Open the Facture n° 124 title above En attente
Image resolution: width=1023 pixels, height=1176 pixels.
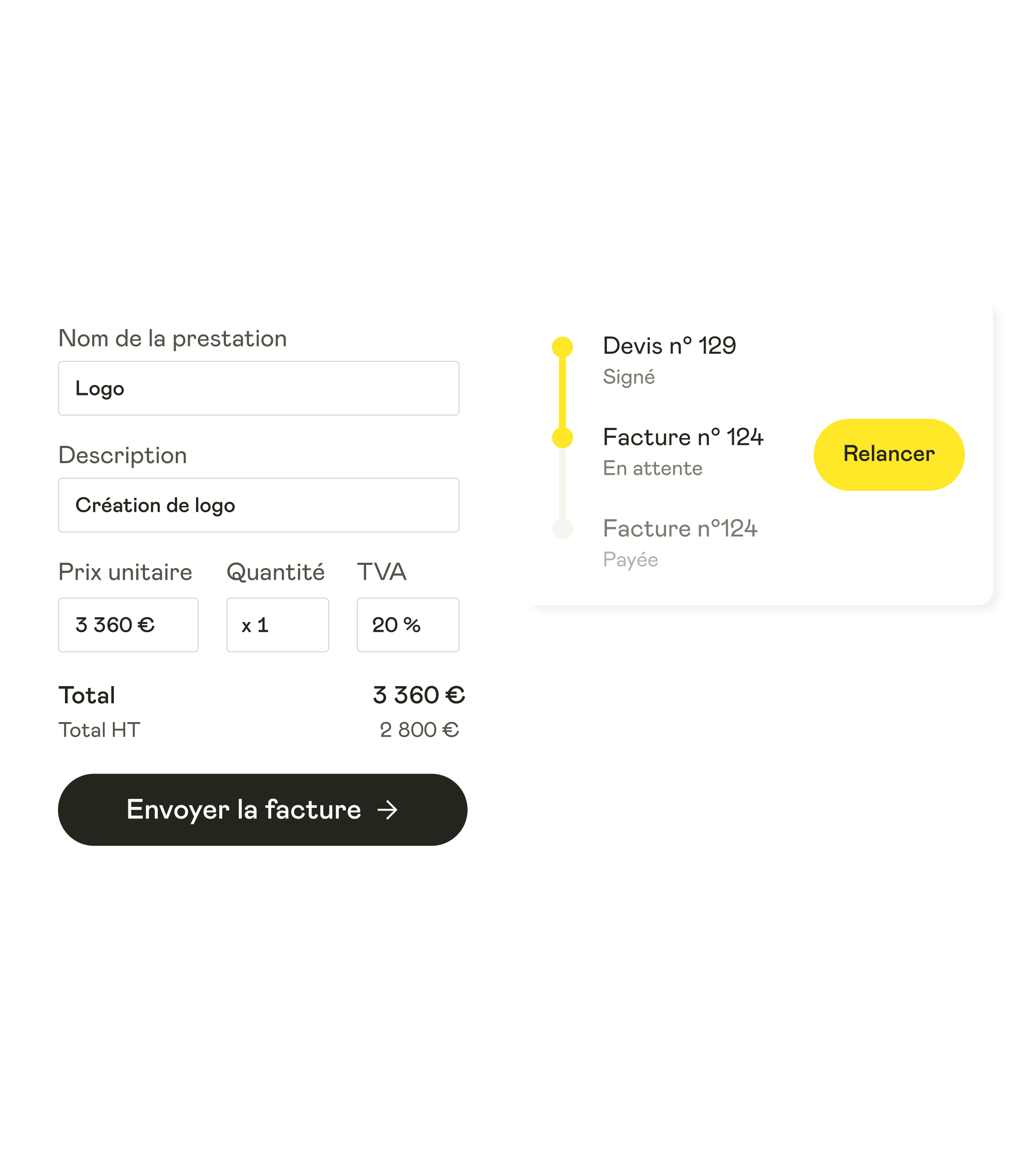[683, 437]
